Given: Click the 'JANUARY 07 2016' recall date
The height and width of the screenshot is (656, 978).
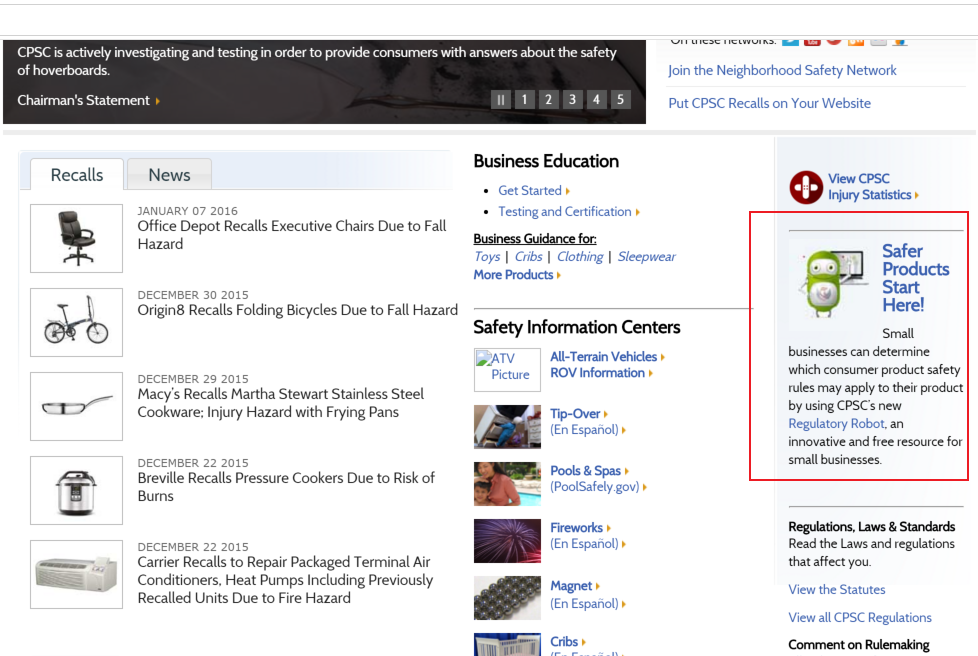Looking at the screenshot, I should click(187, 211).
